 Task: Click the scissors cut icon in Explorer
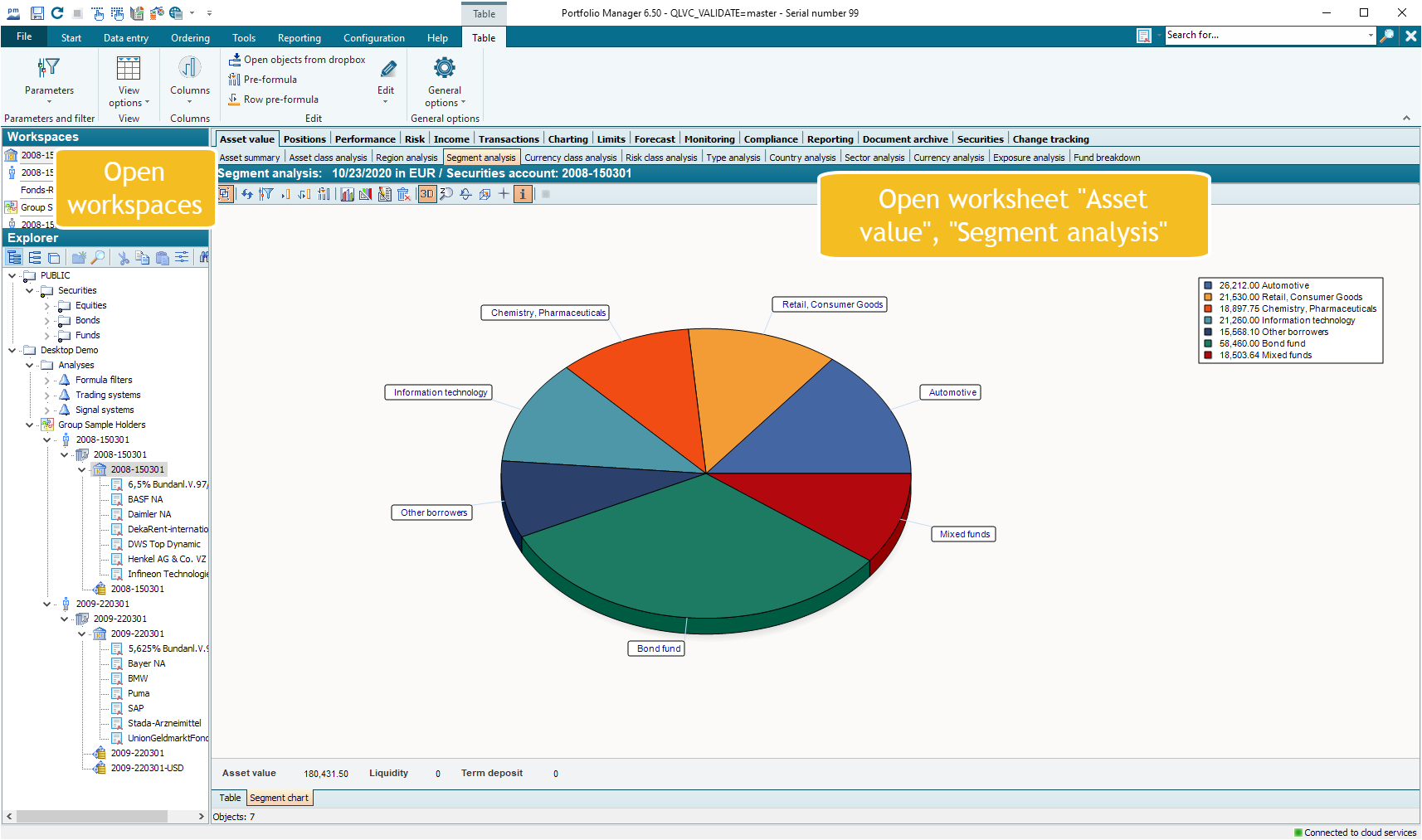[x=124, y=258]
